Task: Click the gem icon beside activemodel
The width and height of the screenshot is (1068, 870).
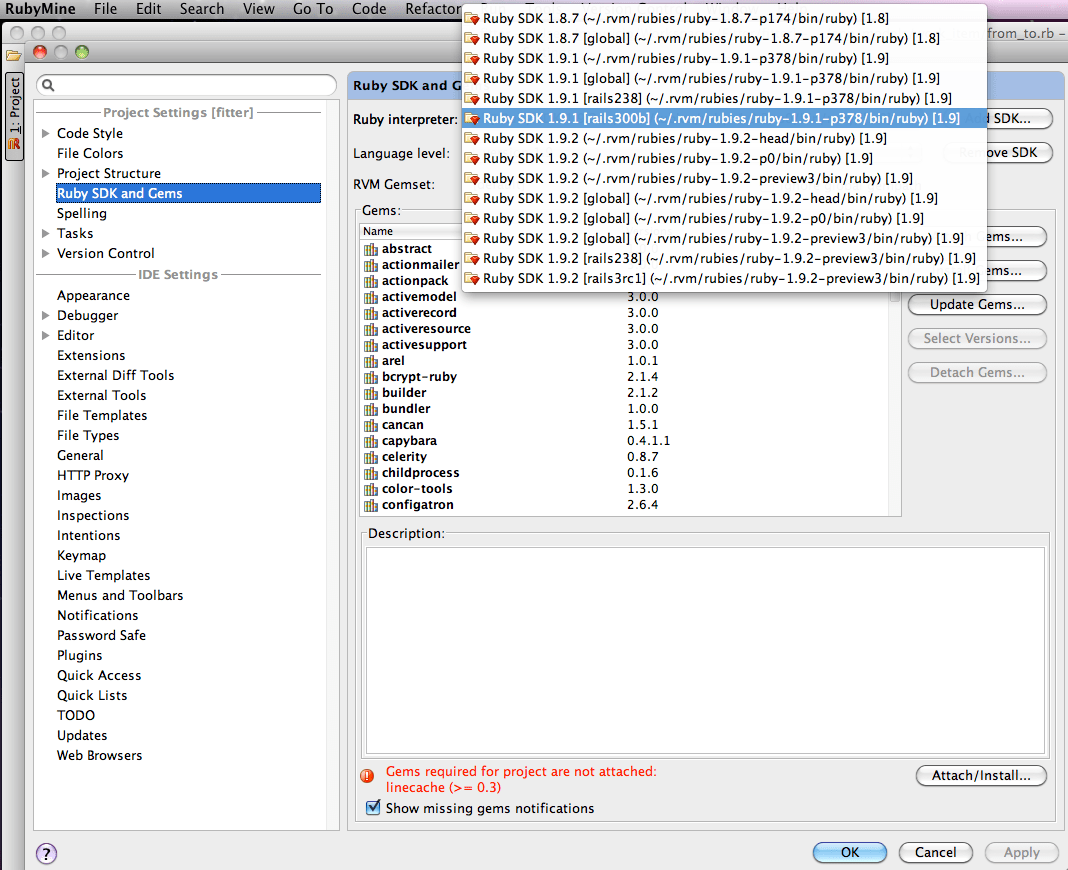Action: point(371,297)
